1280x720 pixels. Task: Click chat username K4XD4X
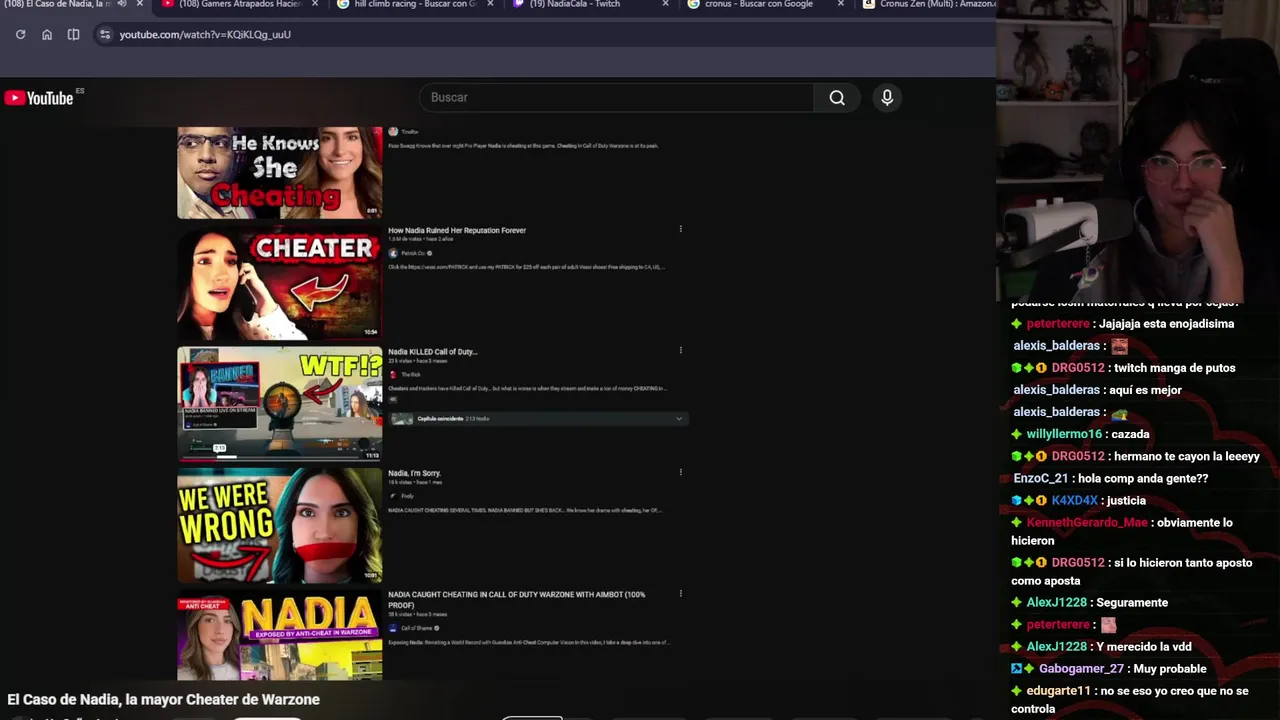[x=1075, y=500]
